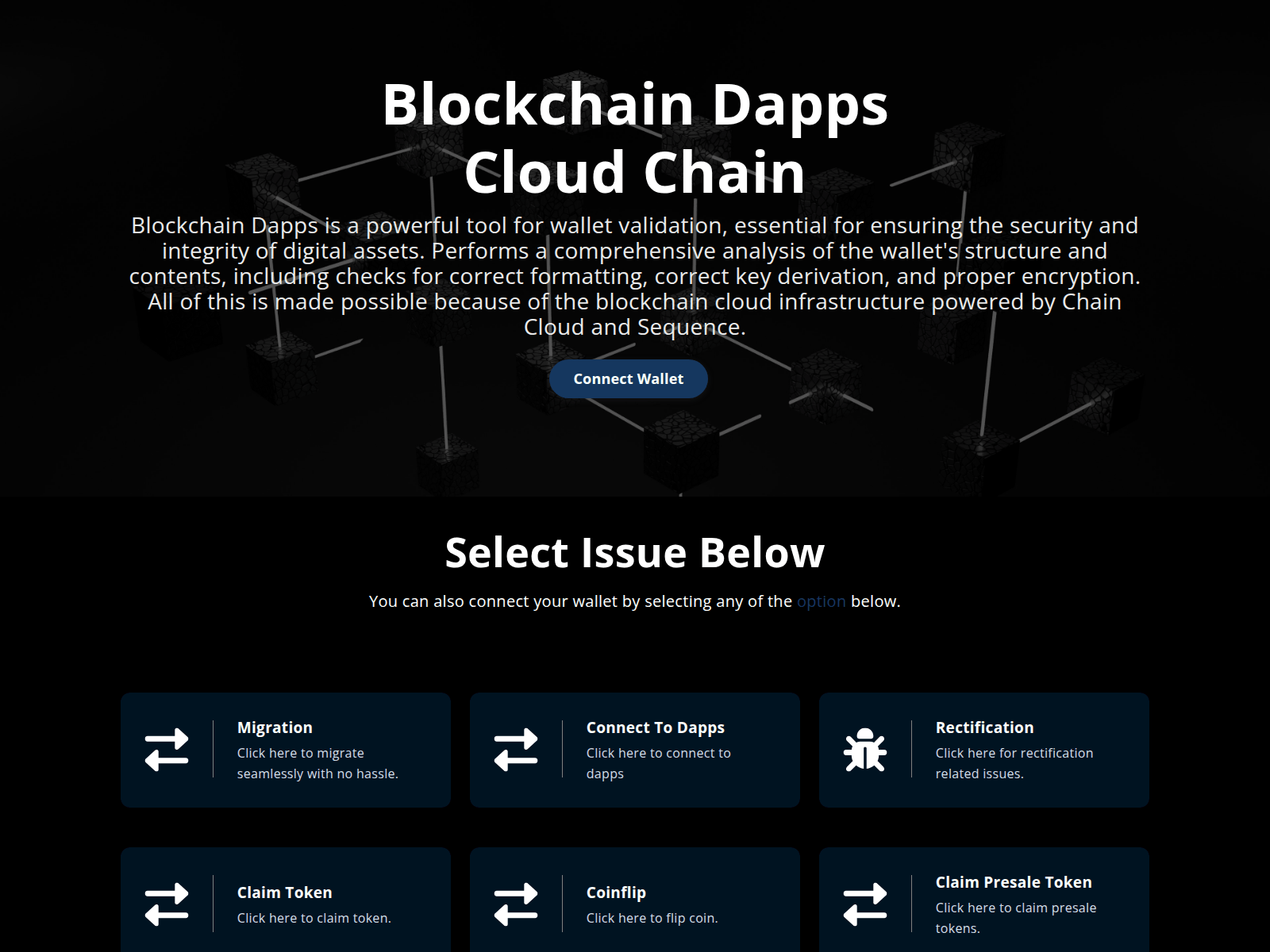Screen dimensions: 1270x952
Task: Click 'Click here to flip coin' text
Action: pyautogui.click(x=652, y=918)
